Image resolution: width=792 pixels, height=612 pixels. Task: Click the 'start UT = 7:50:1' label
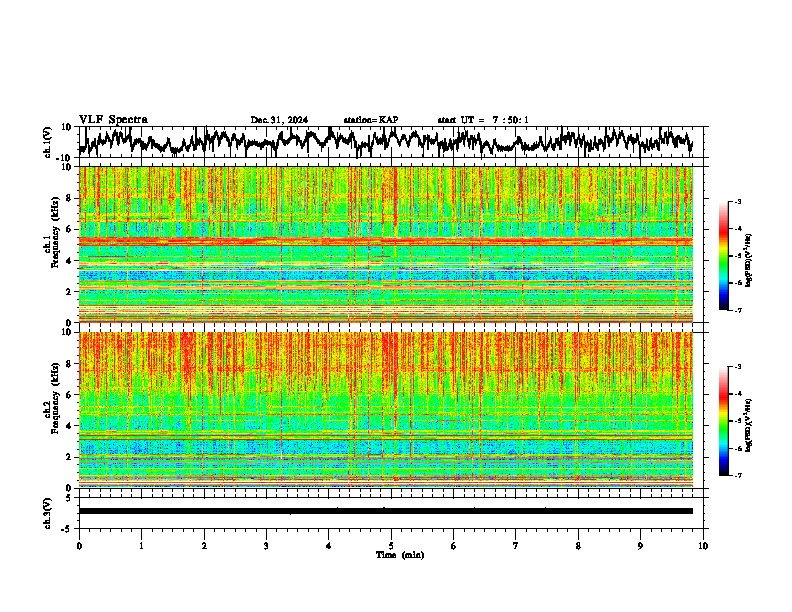(483, 120)
